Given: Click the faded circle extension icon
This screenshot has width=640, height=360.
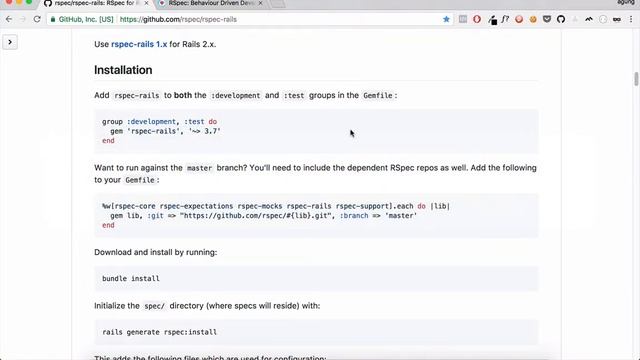Looking at the screenshot, I should (x=603, y=19).
